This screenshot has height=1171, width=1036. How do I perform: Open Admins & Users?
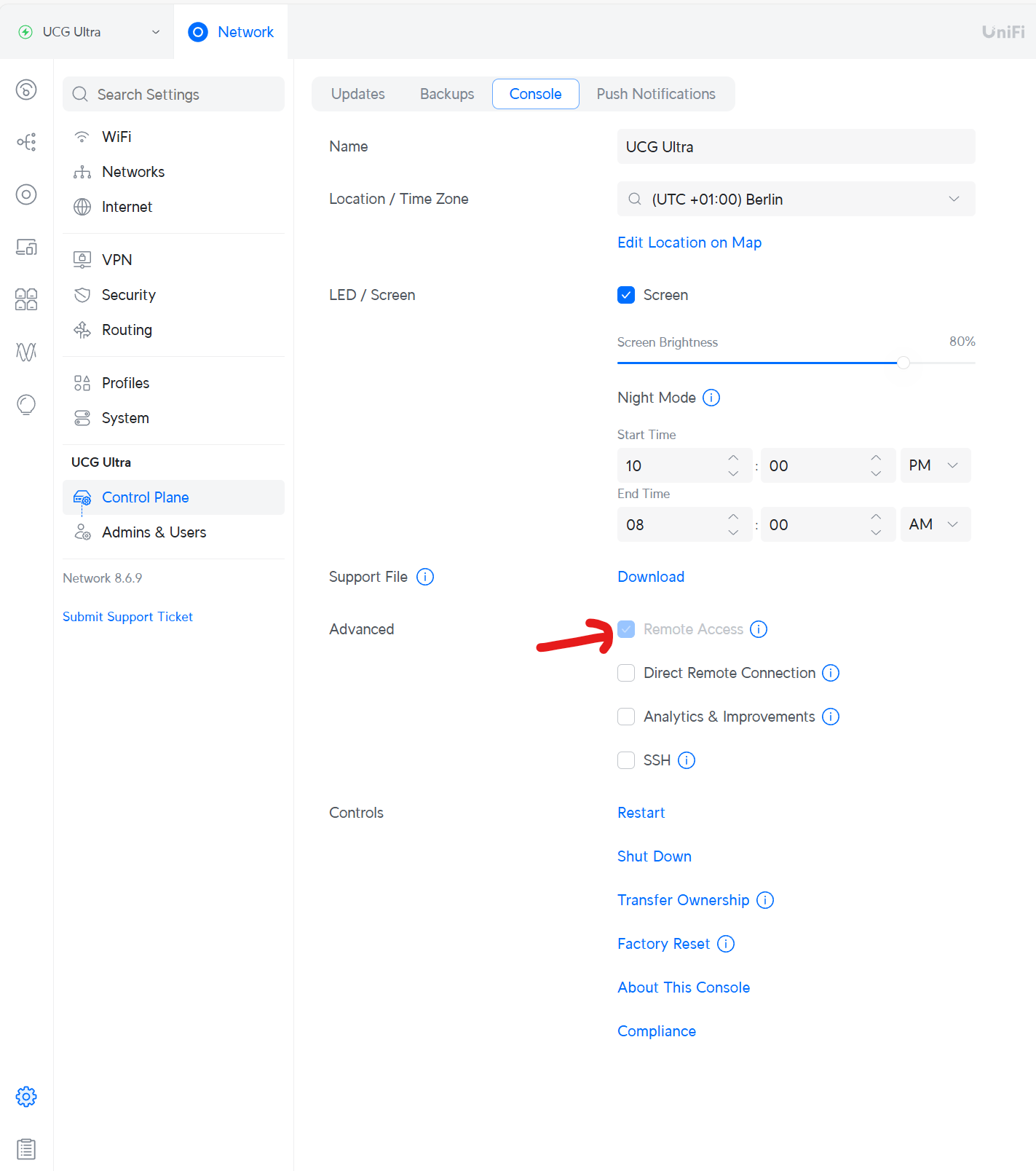click(x=173, y=532)
